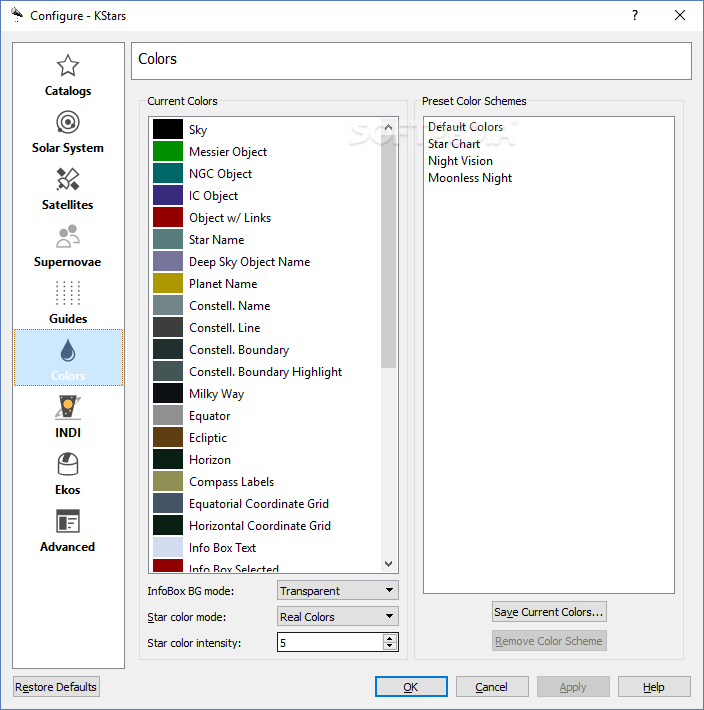Open the InfoBox BG mode dropdown

338,590
